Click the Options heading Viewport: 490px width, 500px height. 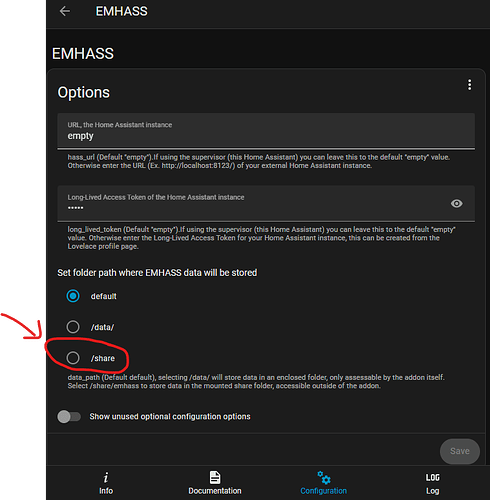coord(83,92)
